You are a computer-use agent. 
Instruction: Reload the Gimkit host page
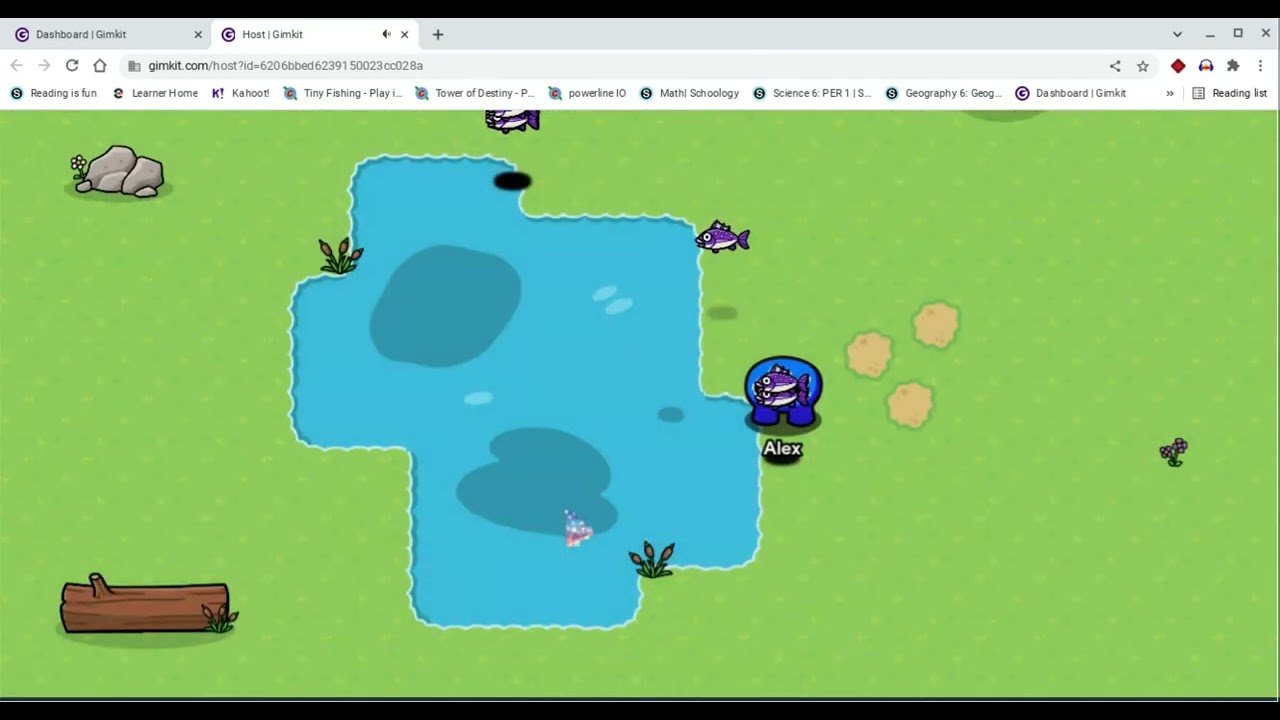tap(71, 66)
